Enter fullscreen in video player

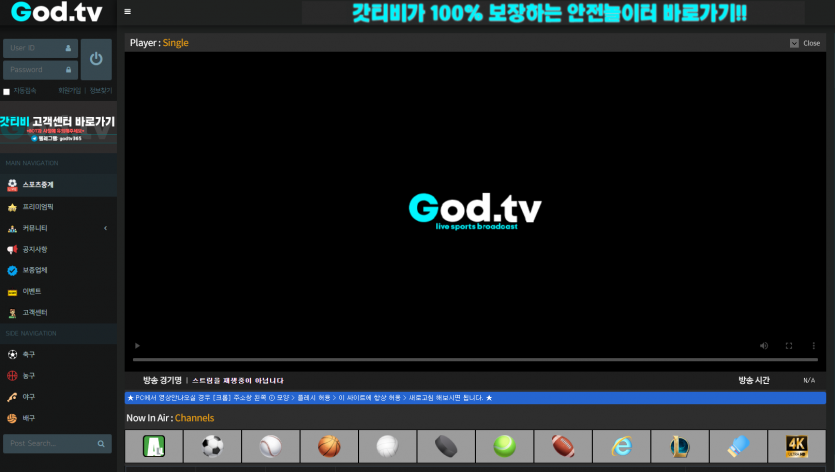coord(789,346)
